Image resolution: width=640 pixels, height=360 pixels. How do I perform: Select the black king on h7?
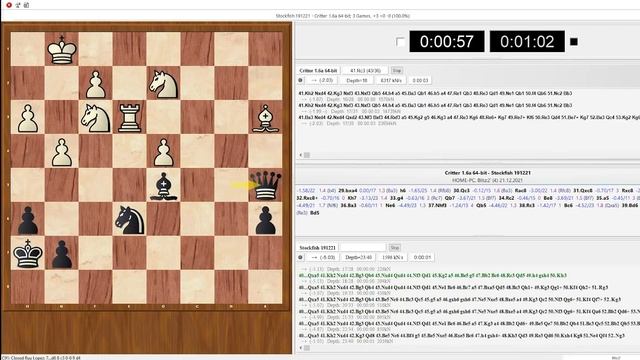28,253
